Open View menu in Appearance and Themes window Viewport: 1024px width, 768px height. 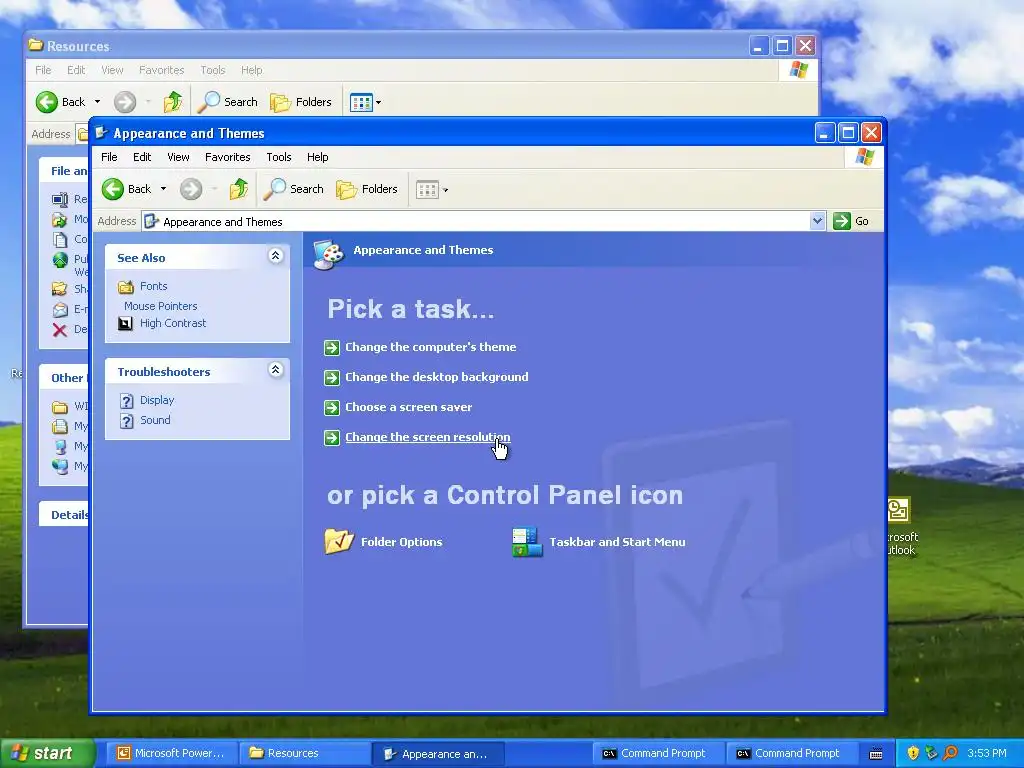tap(178, 157)
